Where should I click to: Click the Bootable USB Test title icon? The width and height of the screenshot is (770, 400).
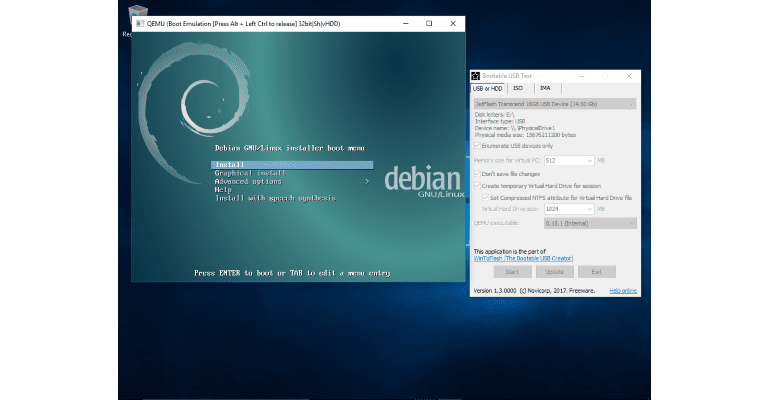click(476, 76)
